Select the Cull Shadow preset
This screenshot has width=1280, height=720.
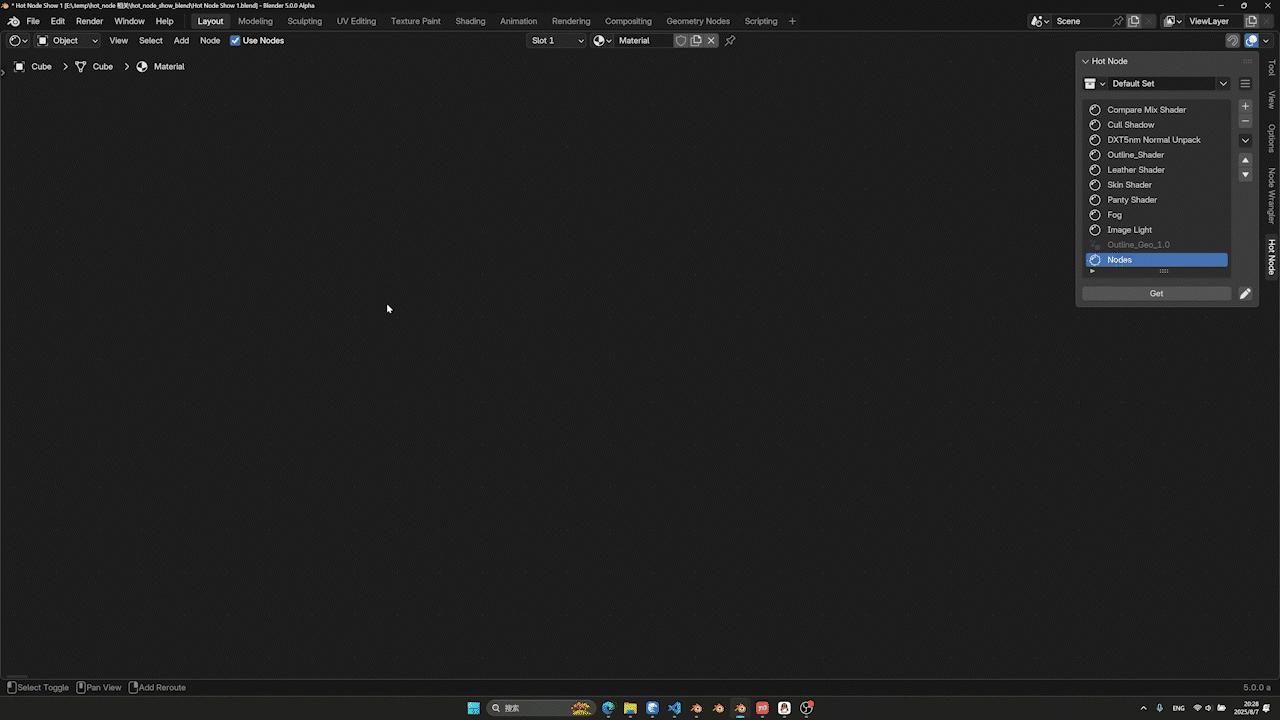point(1157,125)
